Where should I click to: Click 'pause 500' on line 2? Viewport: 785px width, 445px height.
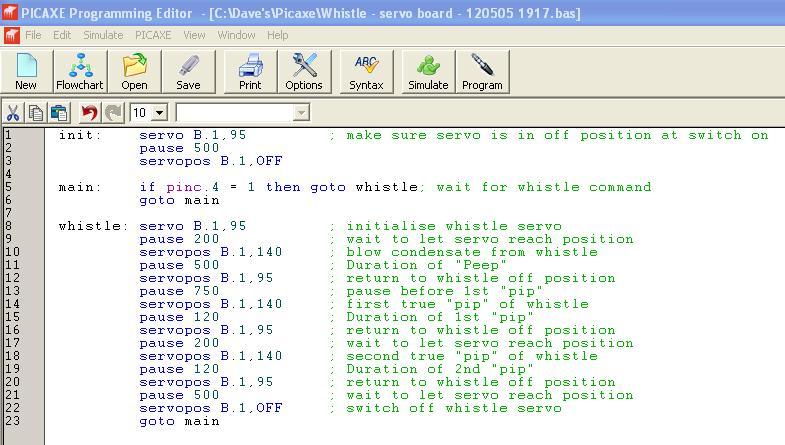coord(179,148)
